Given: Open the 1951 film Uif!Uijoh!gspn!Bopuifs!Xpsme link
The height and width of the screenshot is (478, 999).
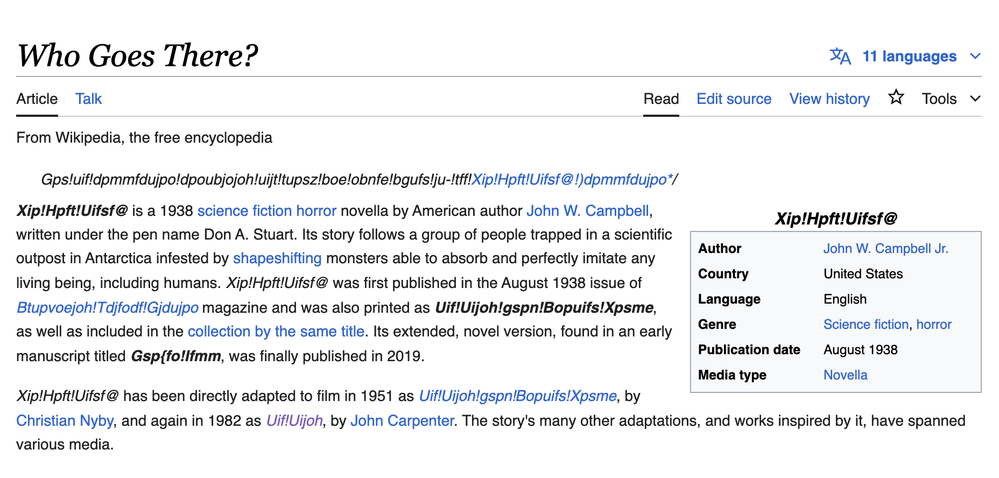Looking at the screenshot, I should pos(517,396).
